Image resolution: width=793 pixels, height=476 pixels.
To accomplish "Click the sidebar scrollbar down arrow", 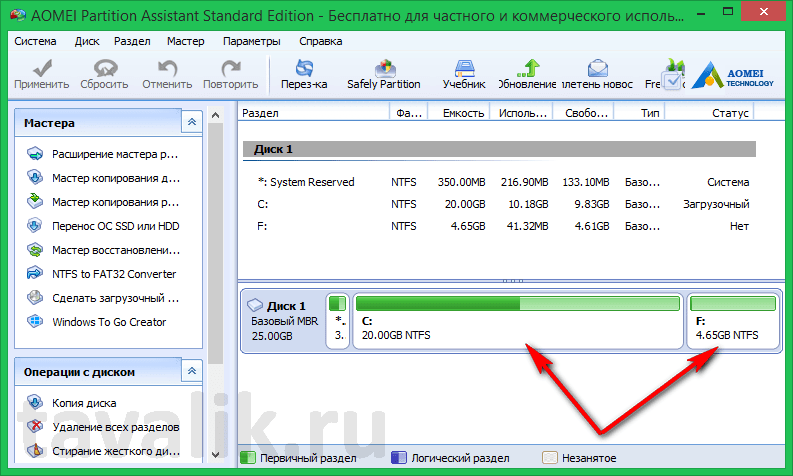I will [215, 454].
